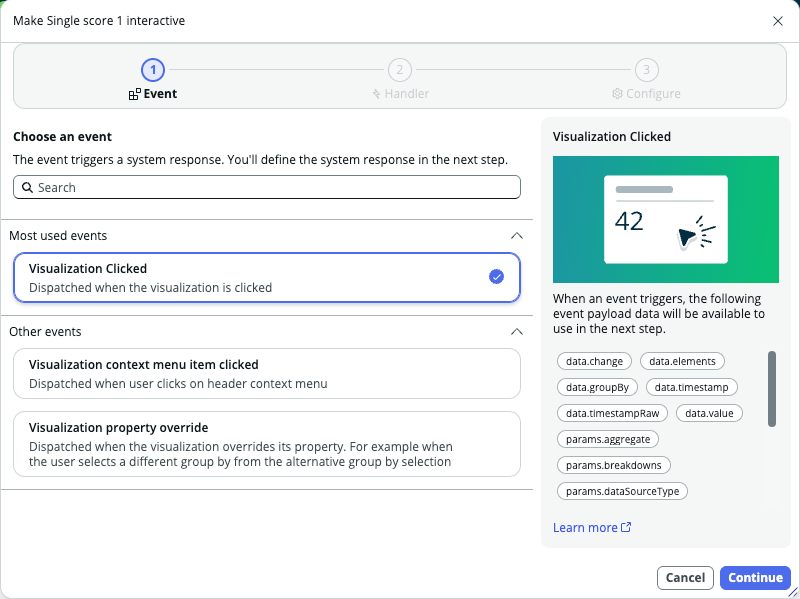Choose Visualization property override event
Image resolution: width=800 pixels, height=599 pixels.
click(267, 444)
